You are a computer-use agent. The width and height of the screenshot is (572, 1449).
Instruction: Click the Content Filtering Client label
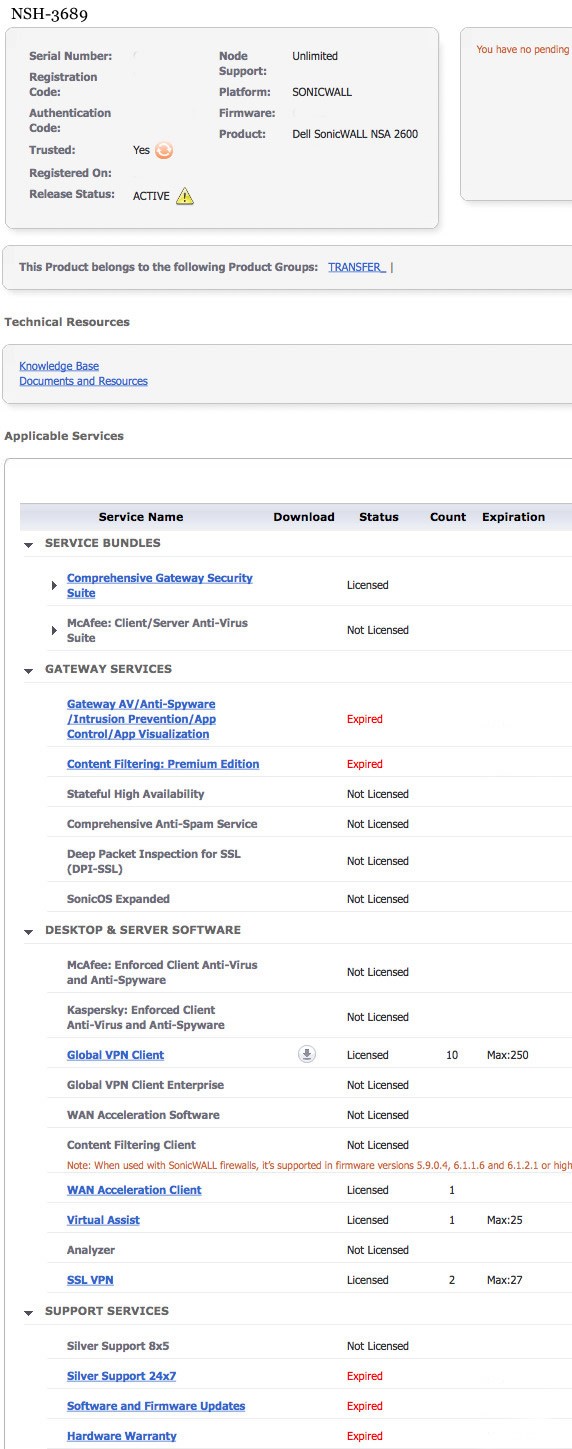(131, 1145)
